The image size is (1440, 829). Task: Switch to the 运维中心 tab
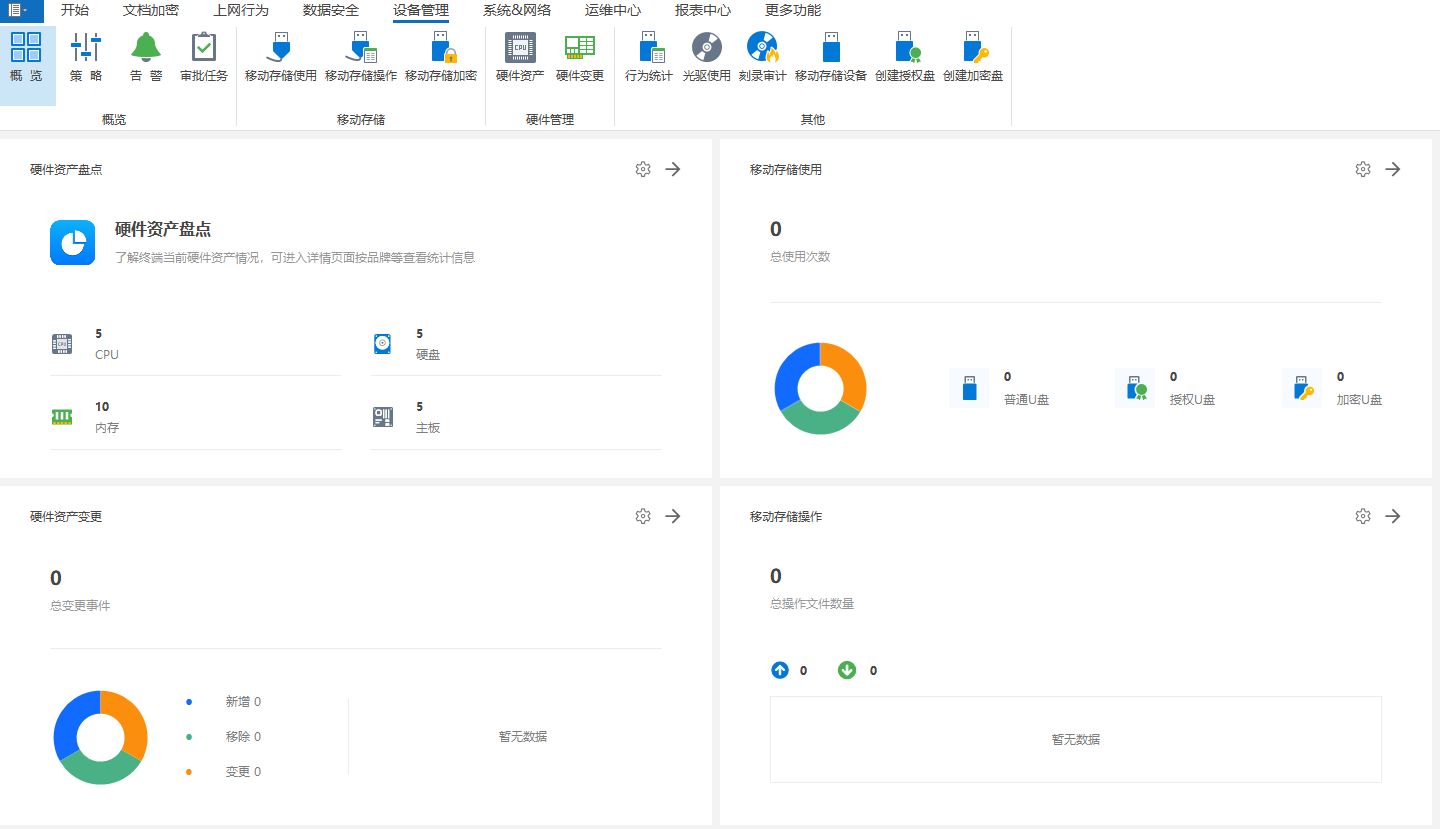pos(613,10)
